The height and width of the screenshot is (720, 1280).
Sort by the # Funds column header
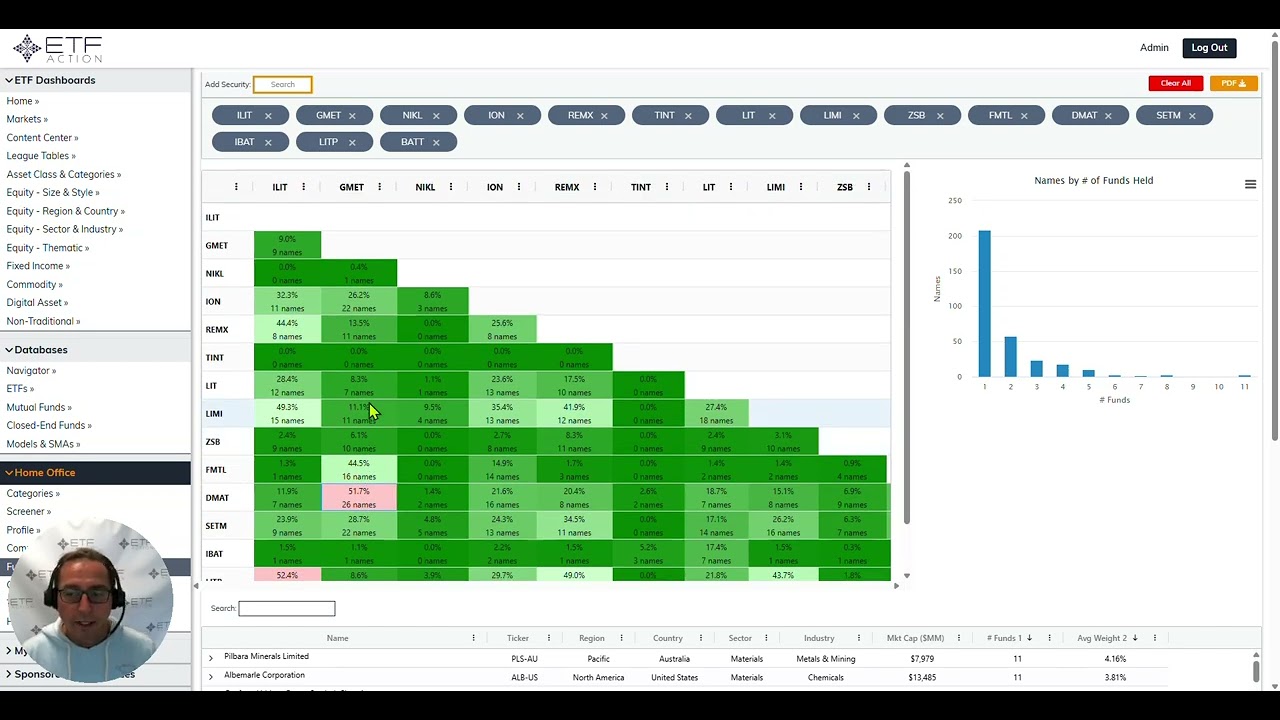click(x=1004, y=638)
